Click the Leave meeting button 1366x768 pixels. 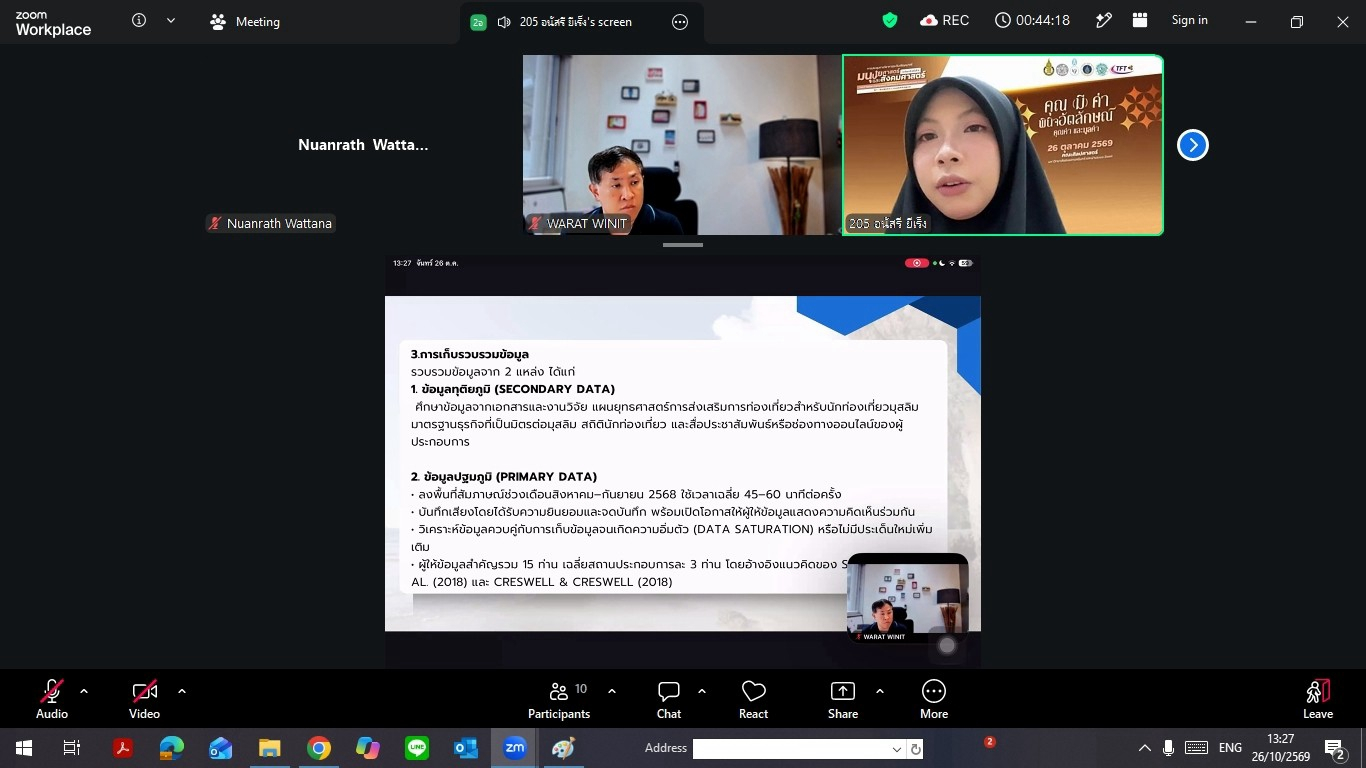(x=1318, y=699)
